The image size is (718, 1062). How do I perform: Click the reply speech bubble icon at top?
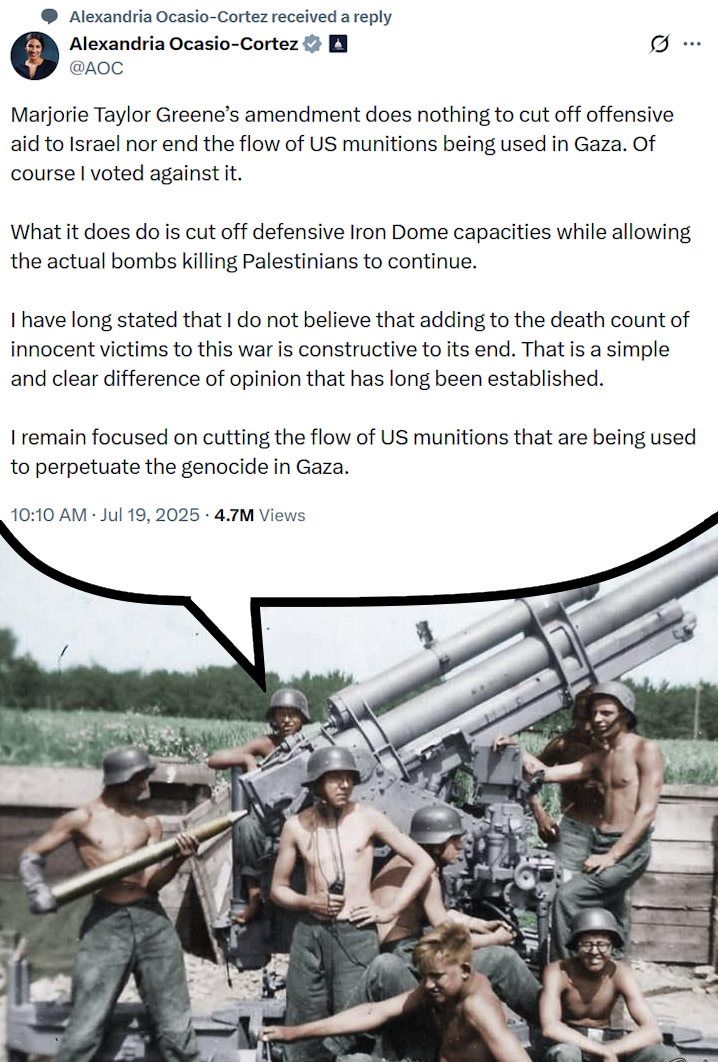point(49,17)
